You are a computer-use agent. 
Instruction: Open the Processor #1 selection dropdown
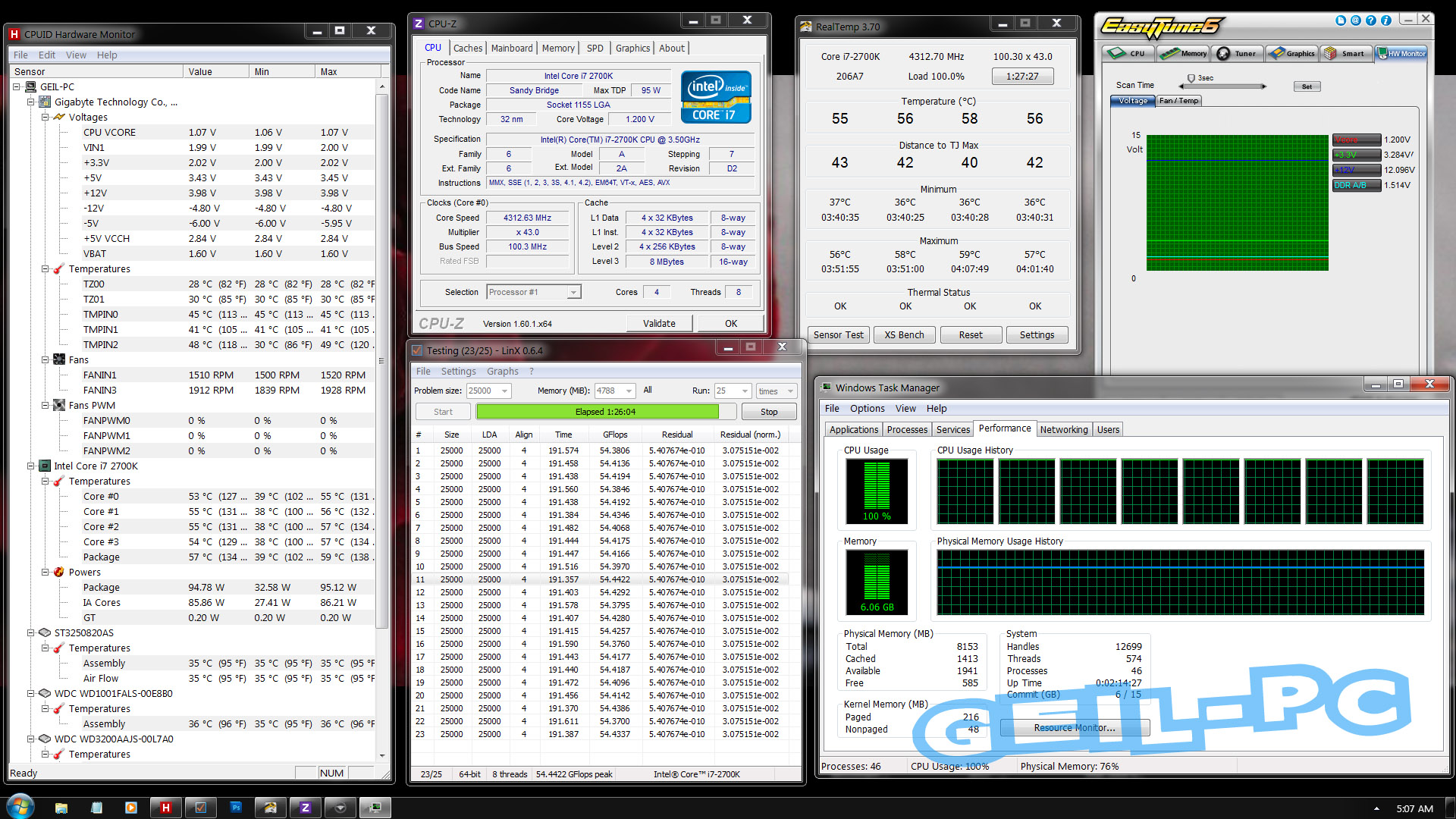(x=573, y=293)
